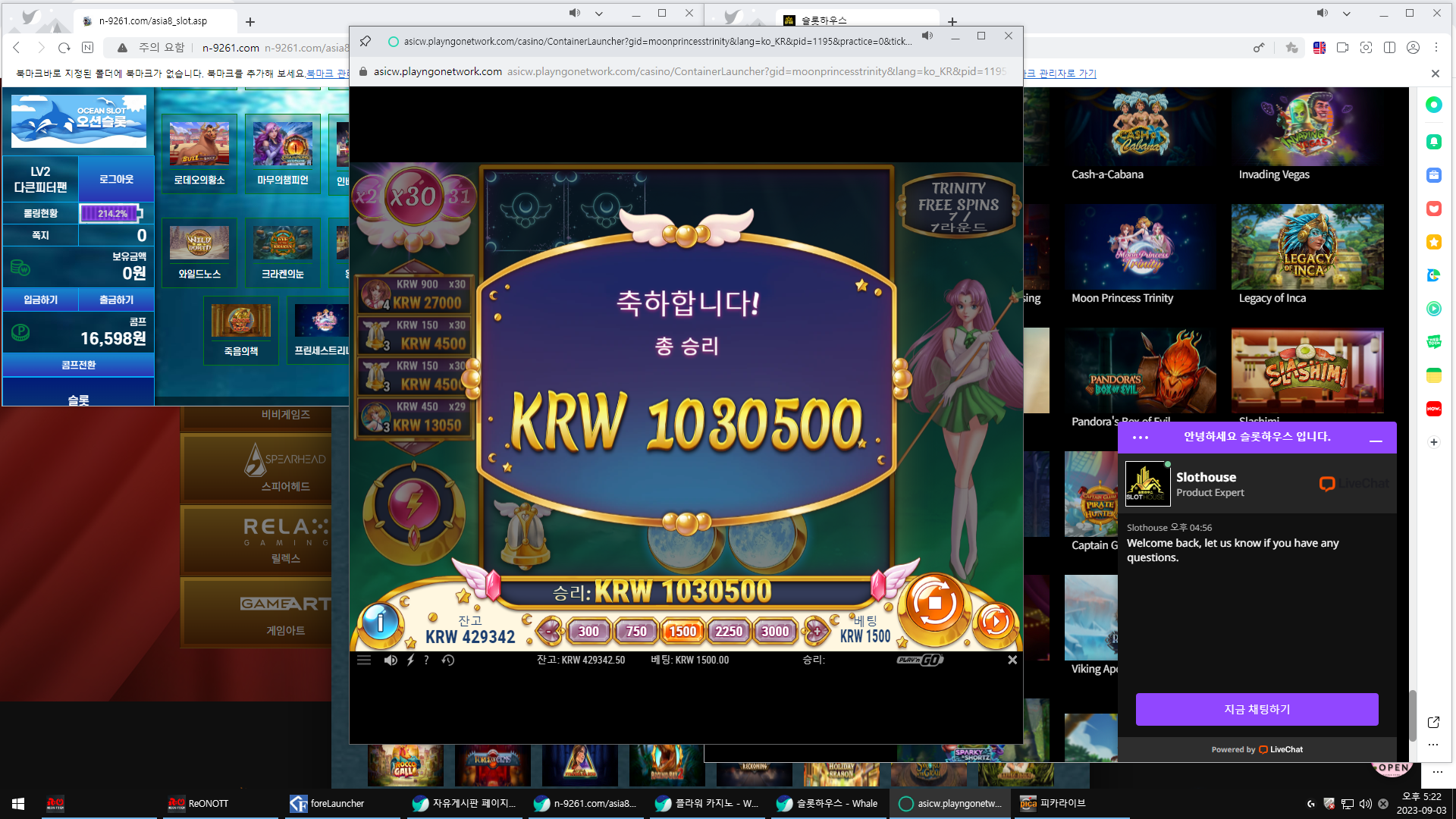
Task: Expand the sidebar add plus icon
Action: 1433,442
